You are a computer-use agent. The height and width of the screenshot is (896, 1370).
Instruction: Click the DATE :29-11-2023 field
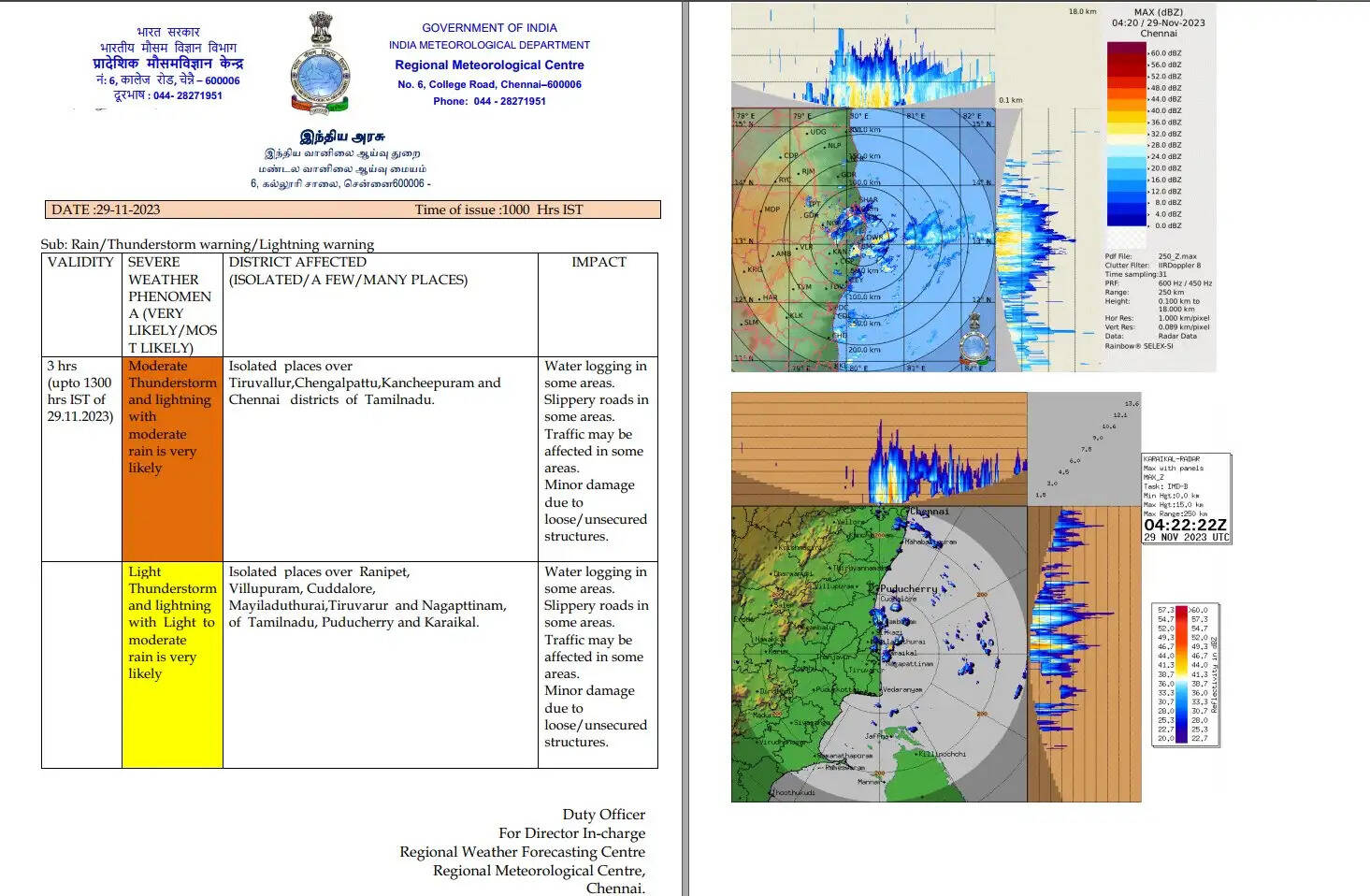pos(106,210)
